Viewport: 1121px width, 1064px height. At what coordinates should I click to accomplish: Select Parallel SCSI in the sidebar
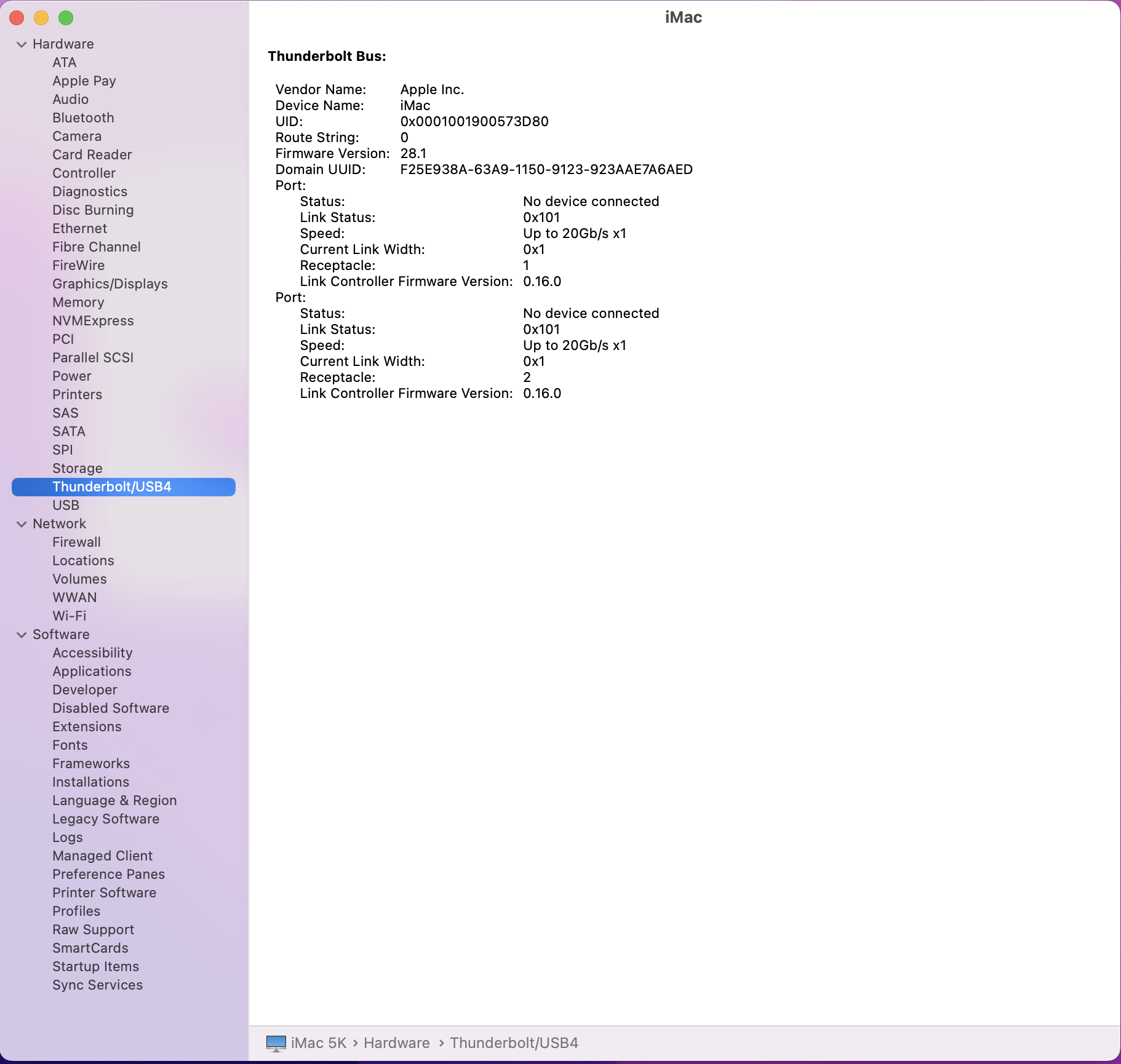tap(93, 358)
